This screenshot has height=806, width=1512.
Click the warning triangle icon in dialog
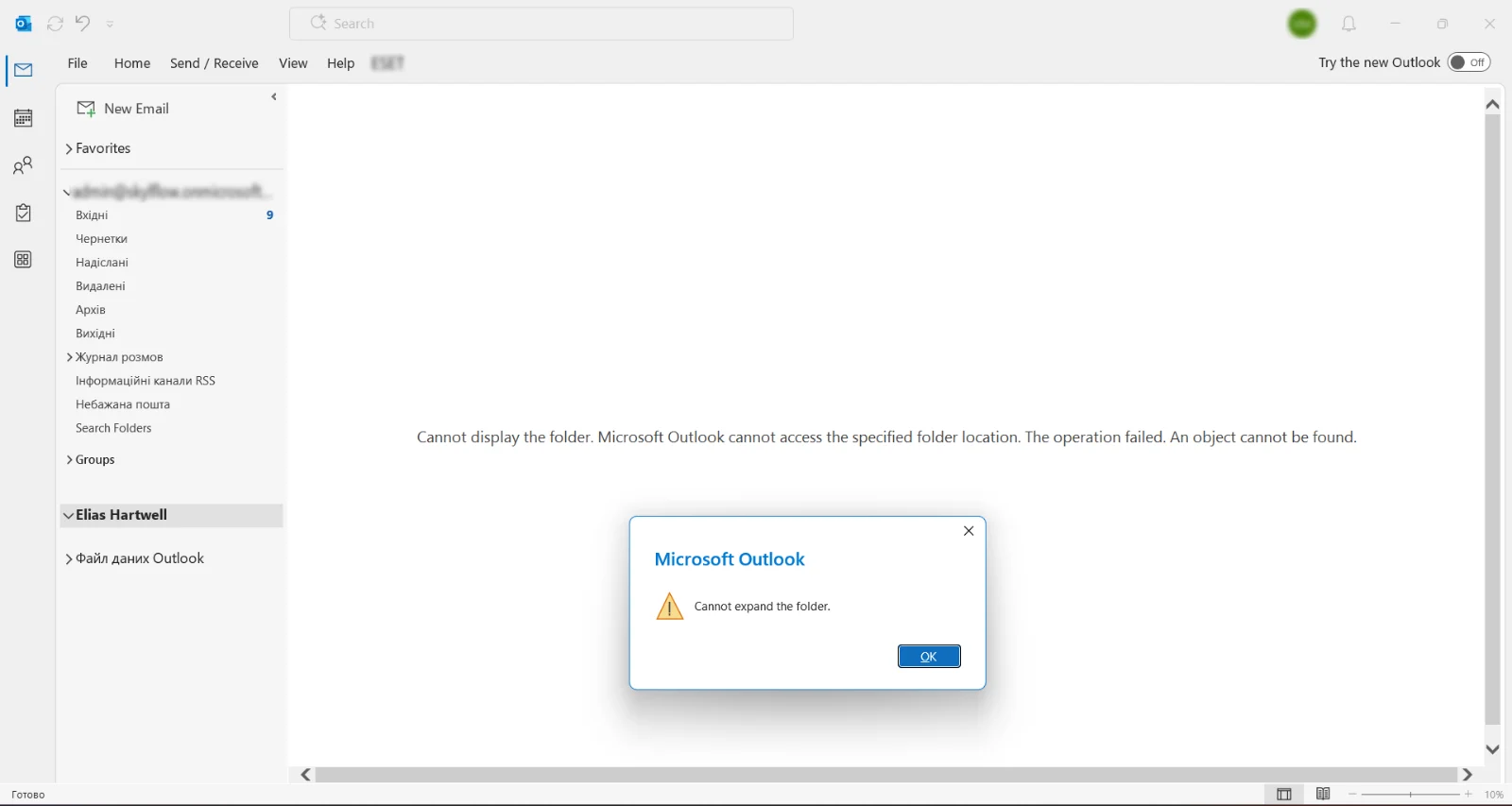click(670, 607)
